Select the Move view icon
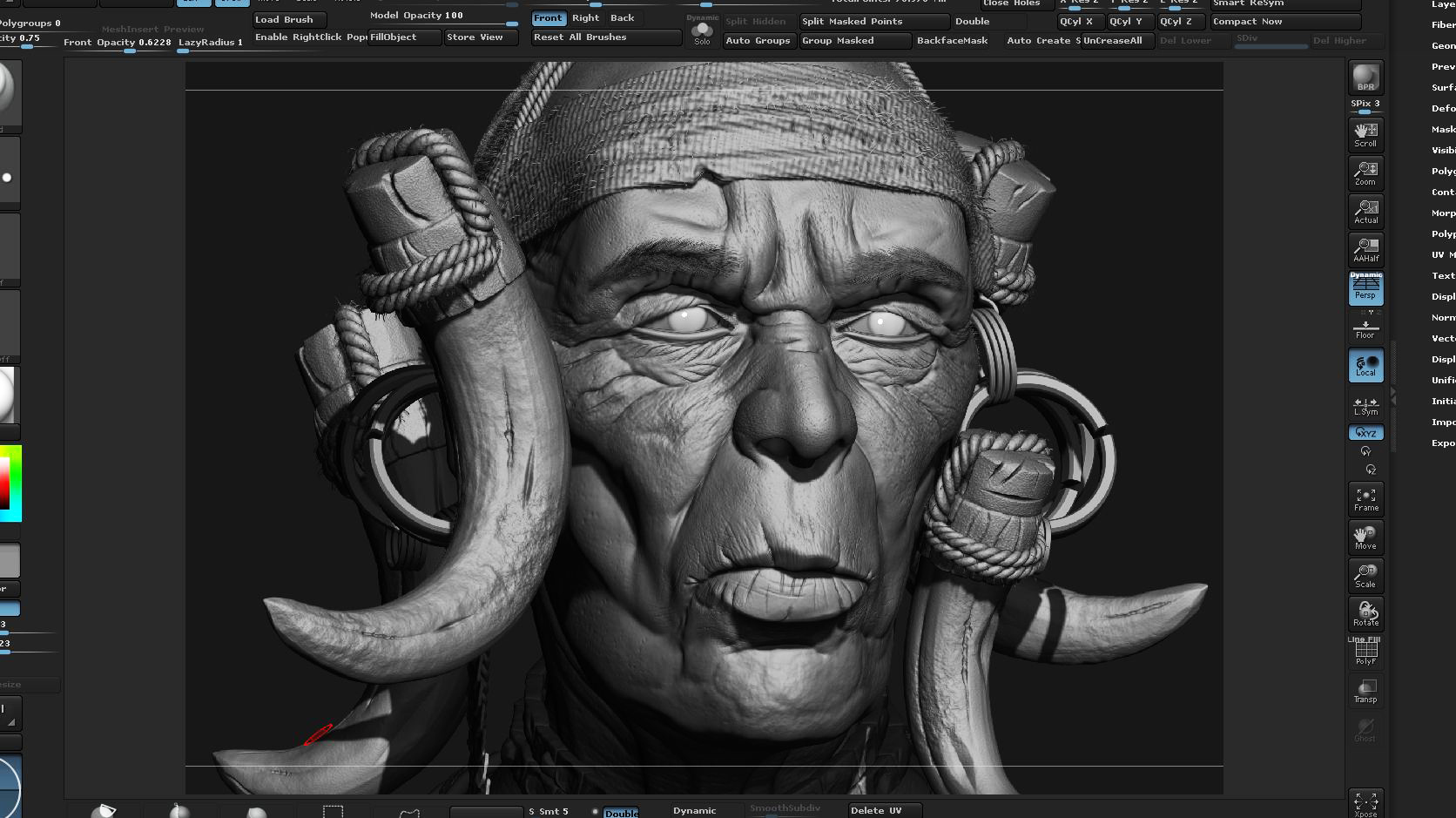 point(1365,537)
